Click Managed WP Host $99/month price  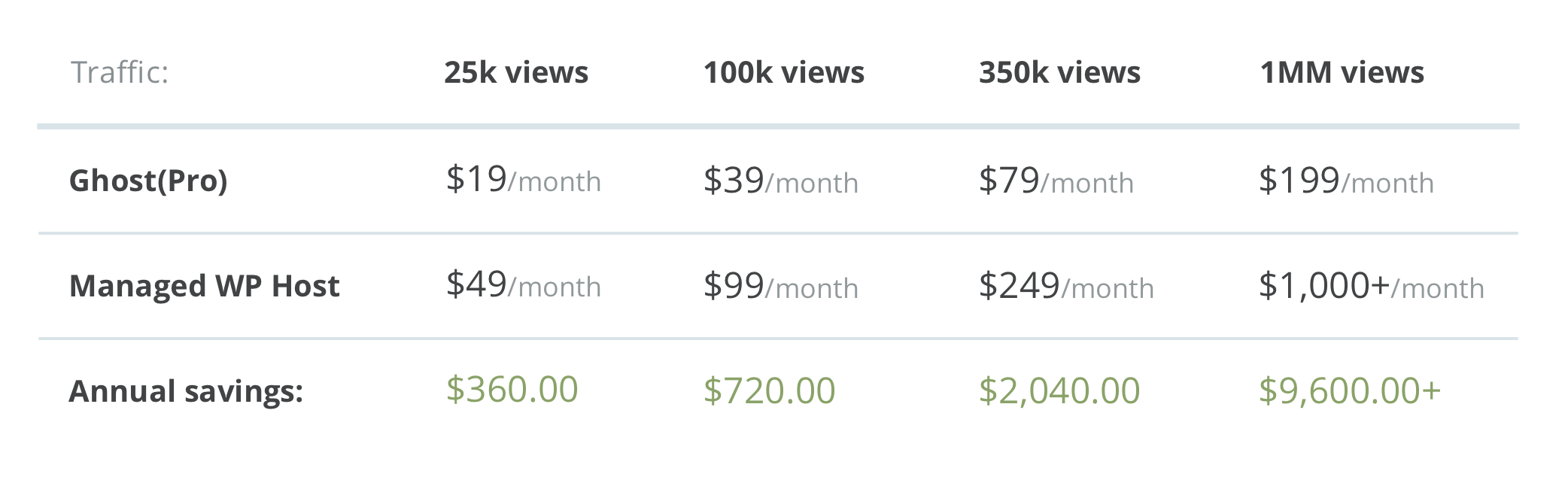(781, 287)
